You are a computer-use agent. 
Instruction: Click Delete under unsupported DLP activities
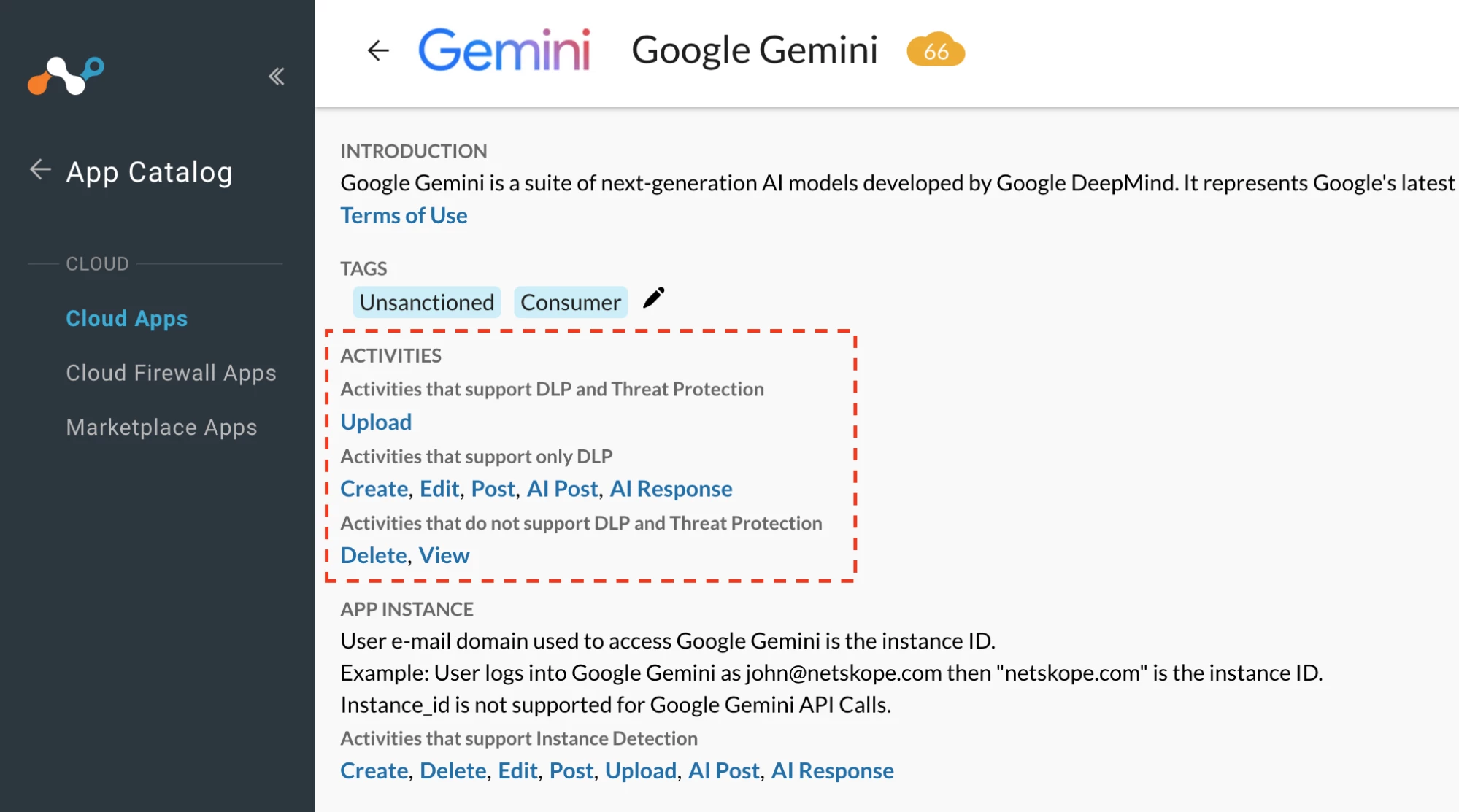(x=373, y=555)
